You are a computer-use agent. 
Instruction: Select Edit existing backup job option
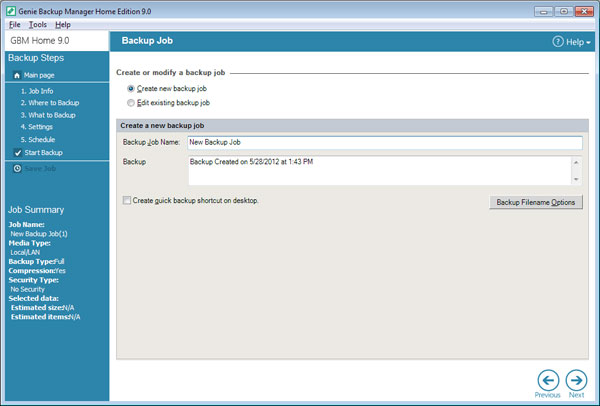(x=131, y=103)
